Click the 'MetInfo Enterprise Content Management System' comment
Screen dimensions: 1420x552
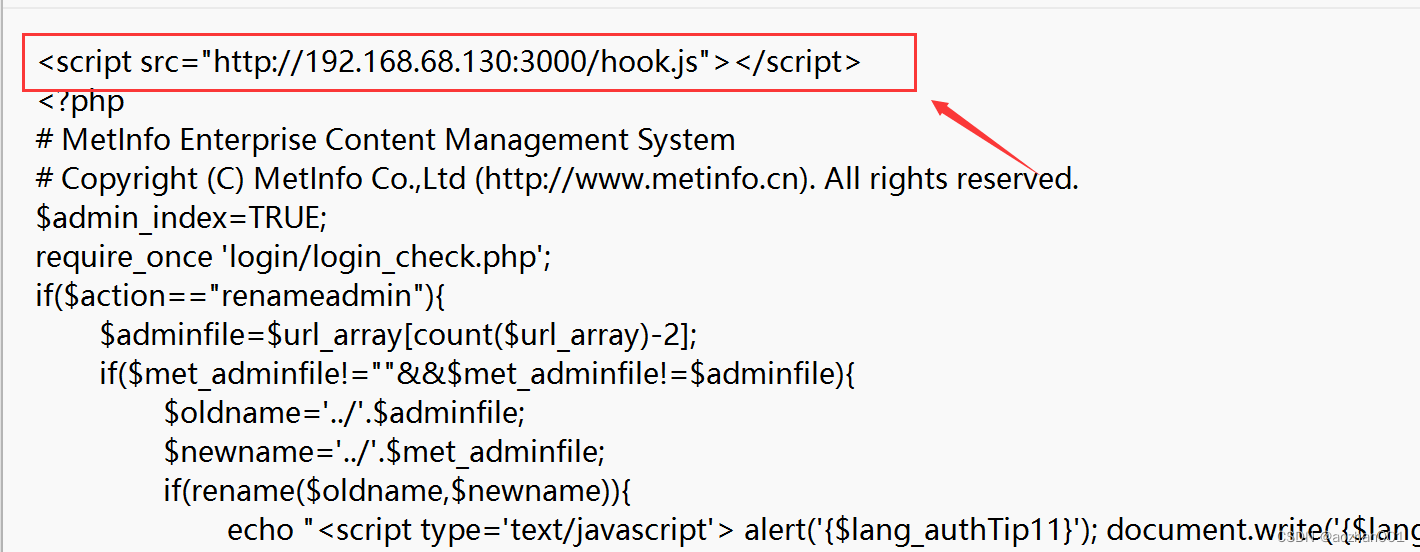click(x=386, y=140)
